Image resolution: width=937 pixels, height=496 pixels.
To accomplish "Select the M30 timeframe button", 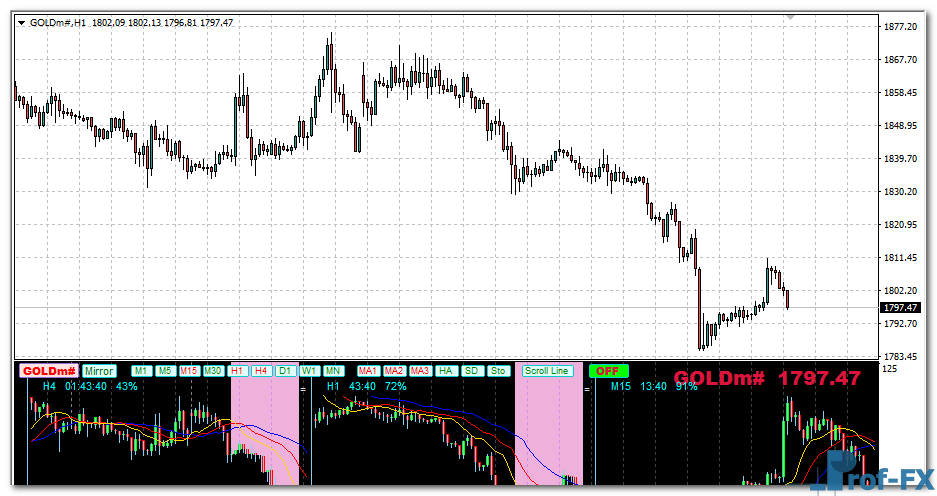I will 213,371.
